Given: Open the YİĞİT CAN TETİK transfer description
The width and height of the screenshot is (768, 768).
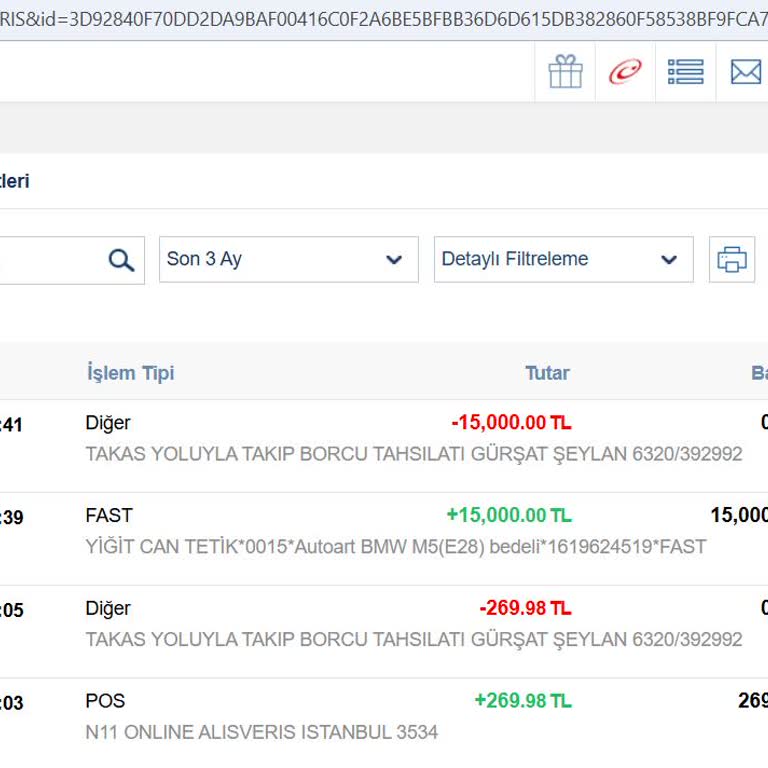Looking at the screenshot, I should (x=396, y=547).
